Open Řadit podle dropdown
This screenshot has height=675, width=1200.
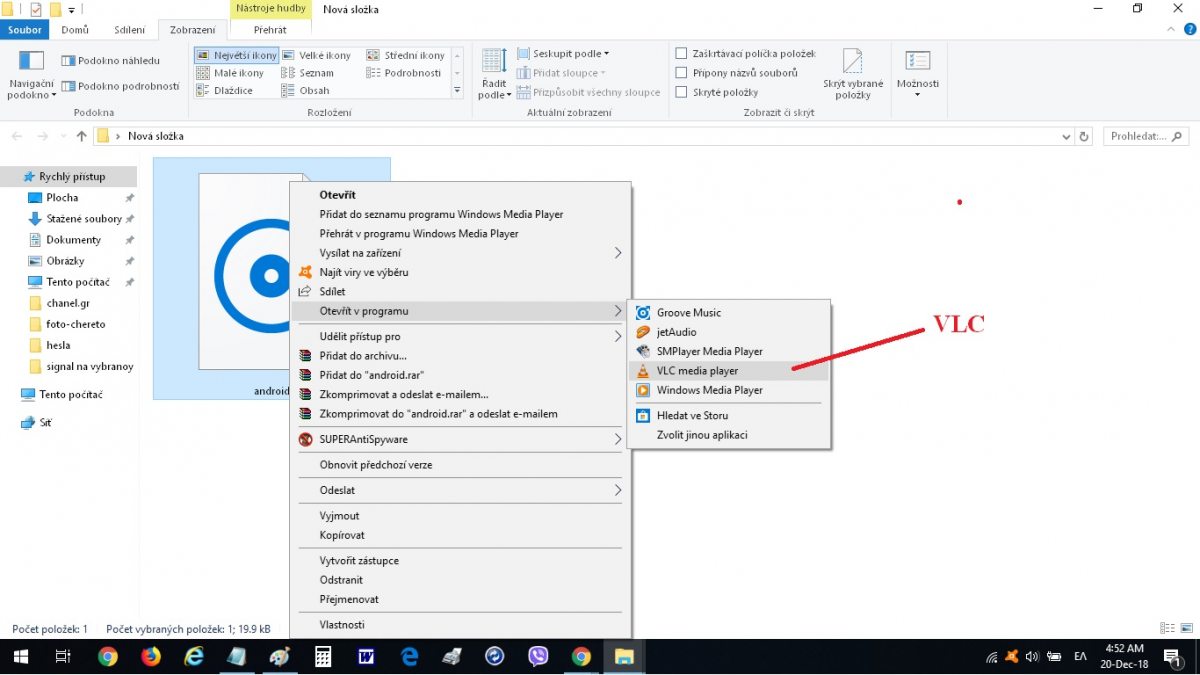pyautogui.click(x=494, y=75)
